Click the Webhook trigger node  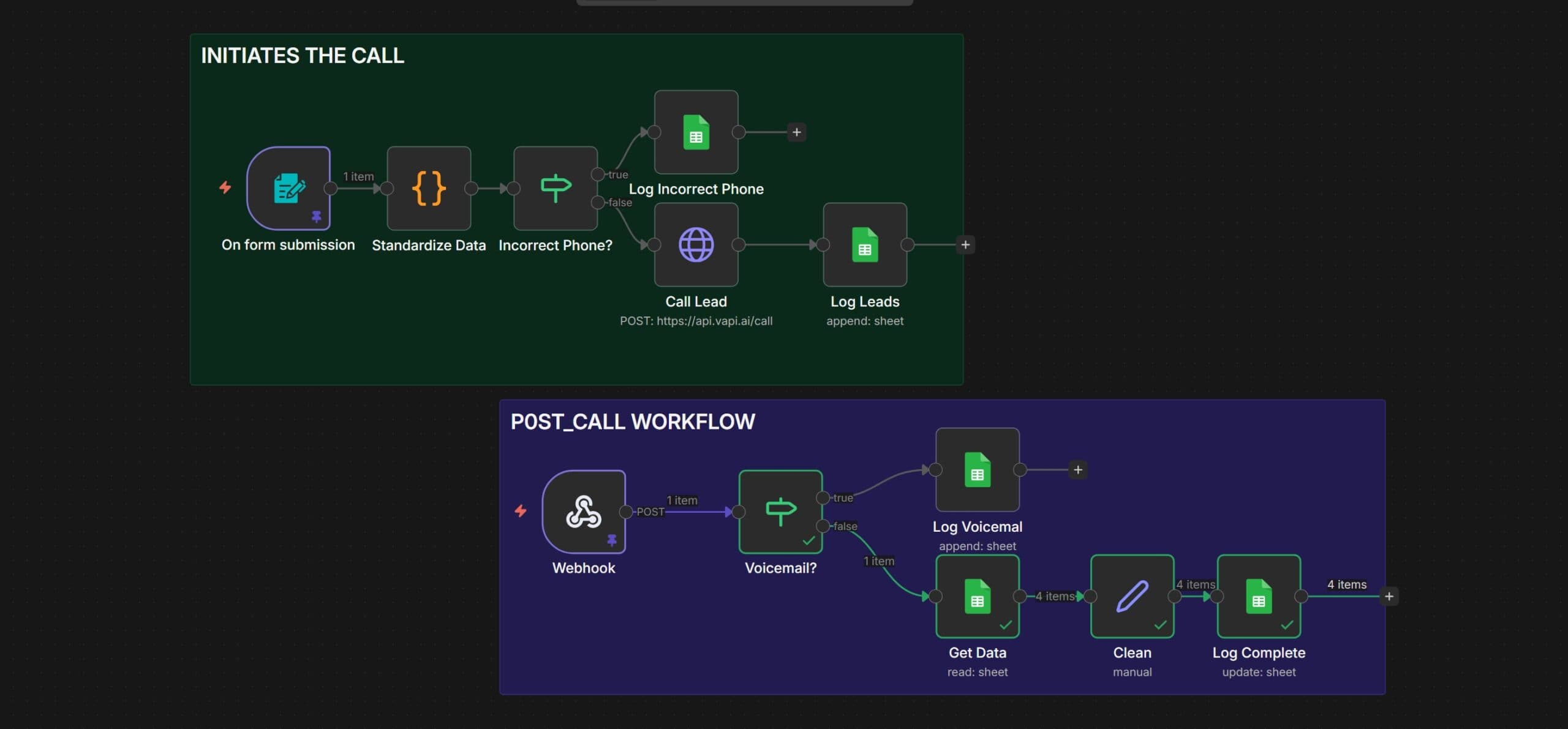click(583, 512)
